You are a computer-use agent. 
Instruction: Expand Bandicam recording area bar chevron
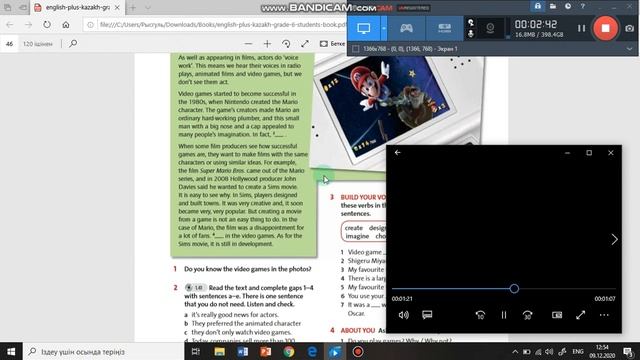(x=629, y=49)
